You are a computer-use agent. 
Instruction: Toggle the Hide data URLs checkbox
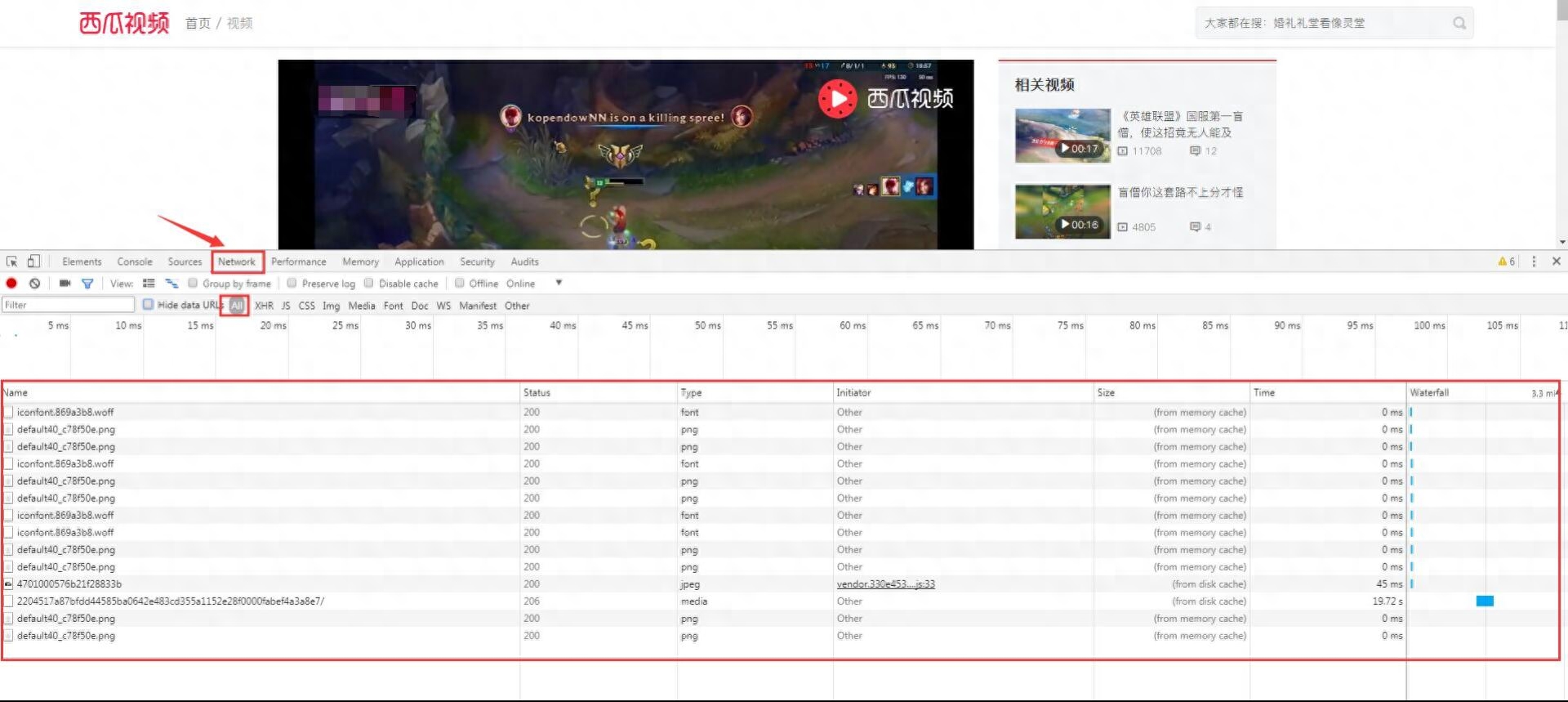coord(148,304)
